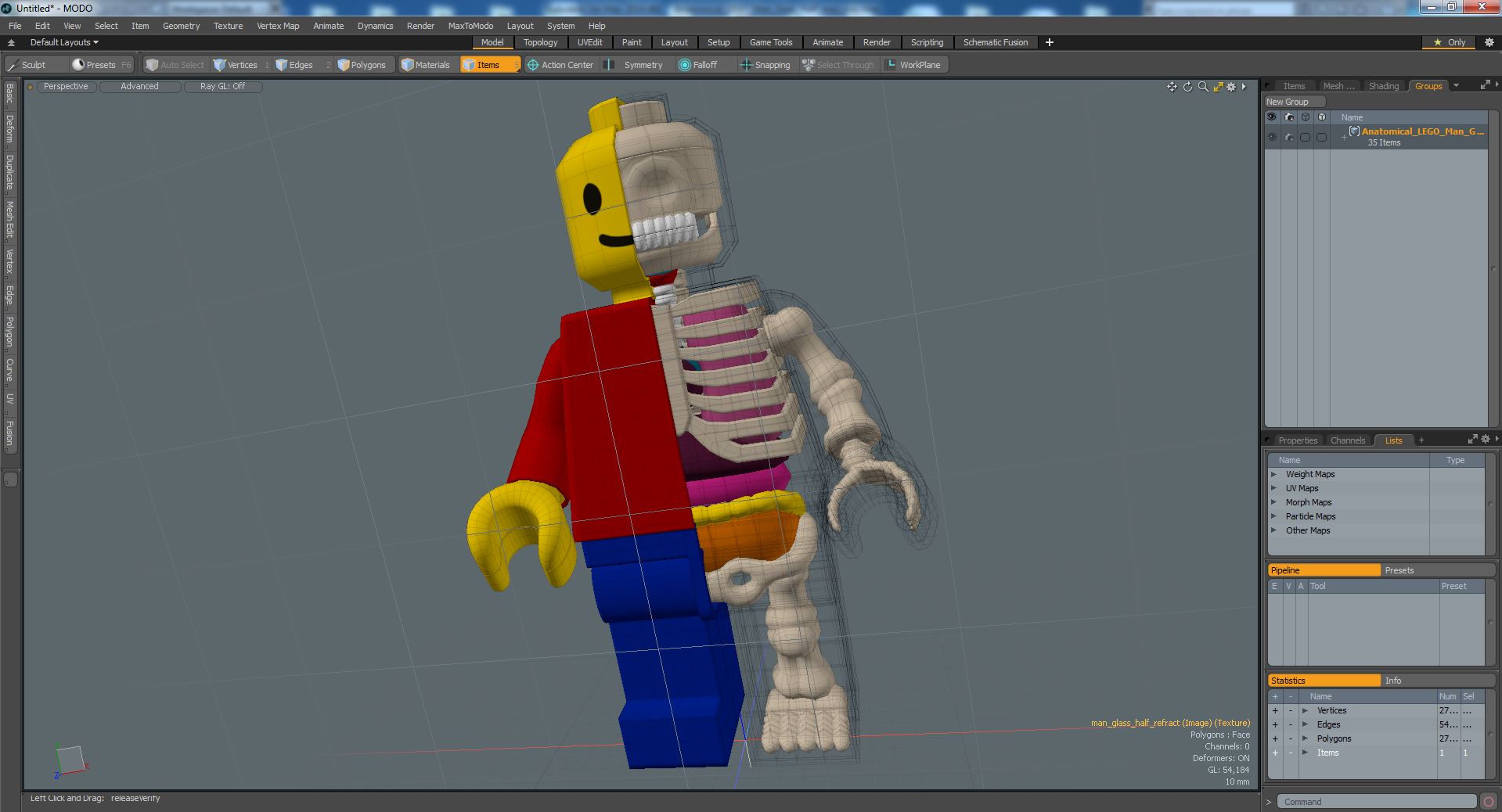
Task: Expand Polygons statistics row
Action: 1305,738
